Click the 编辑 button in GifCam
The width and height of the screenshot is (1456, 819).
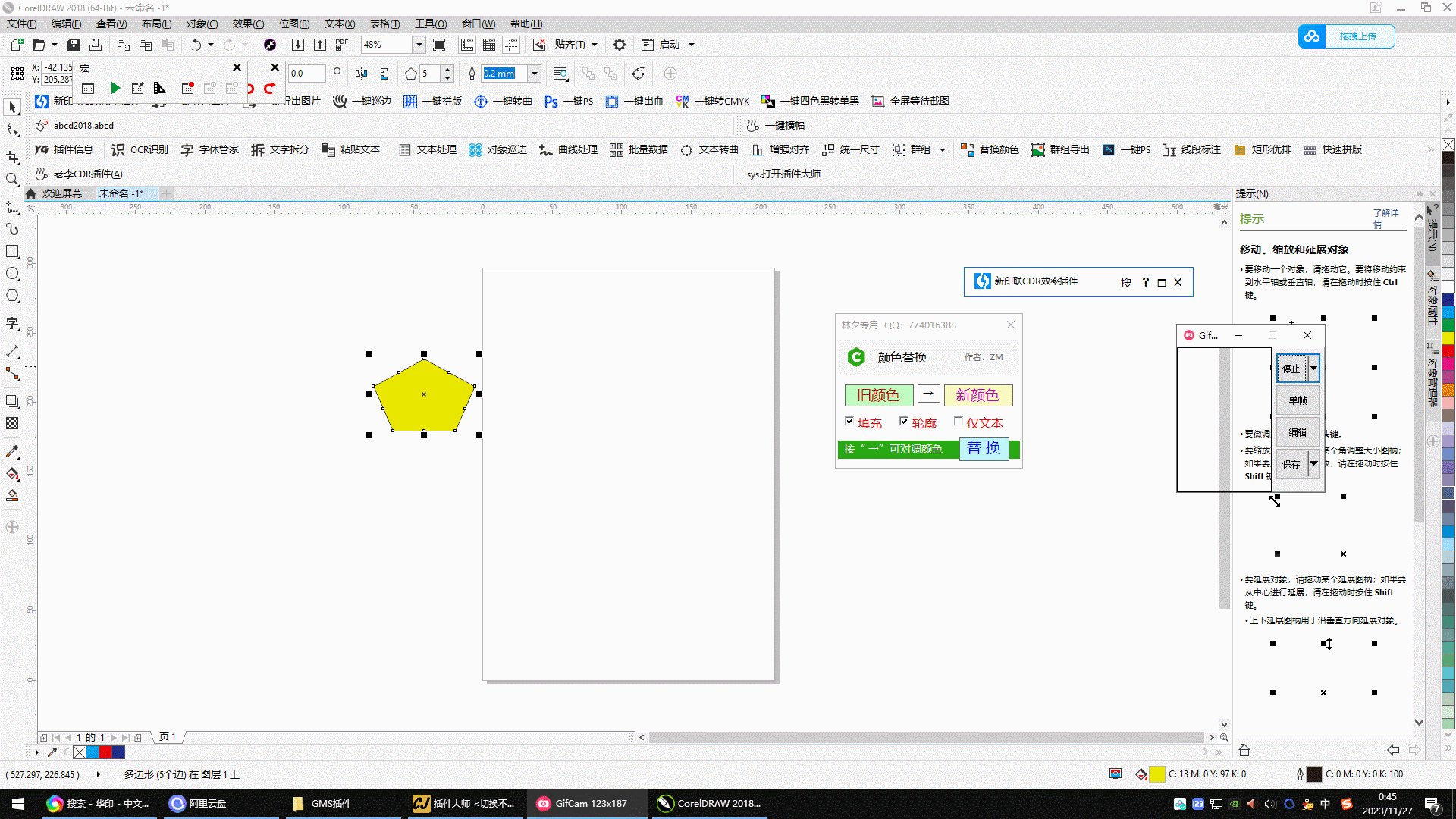(1298, 431)
